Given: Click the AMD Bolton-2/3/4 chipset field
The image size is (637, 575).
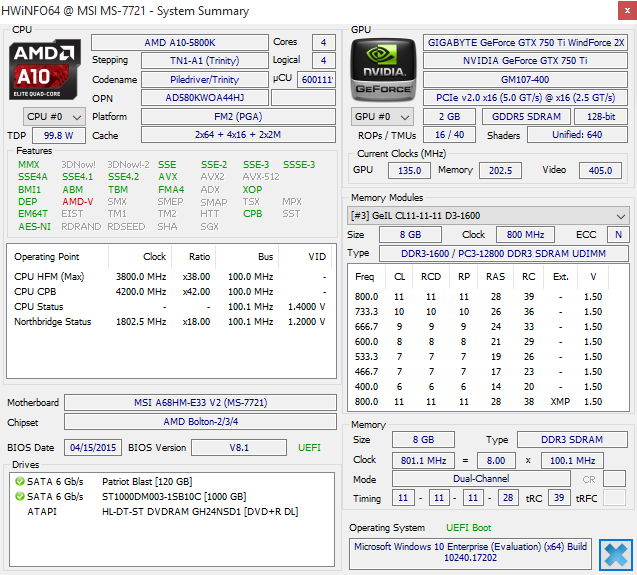Looking at the screenshot, I should tap(200, 422).
